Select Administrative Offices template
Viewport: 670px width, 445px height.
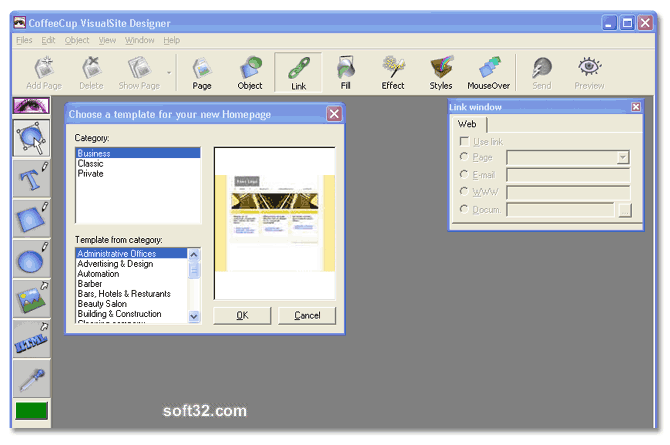pyautogui.click(x=132, y=253)
